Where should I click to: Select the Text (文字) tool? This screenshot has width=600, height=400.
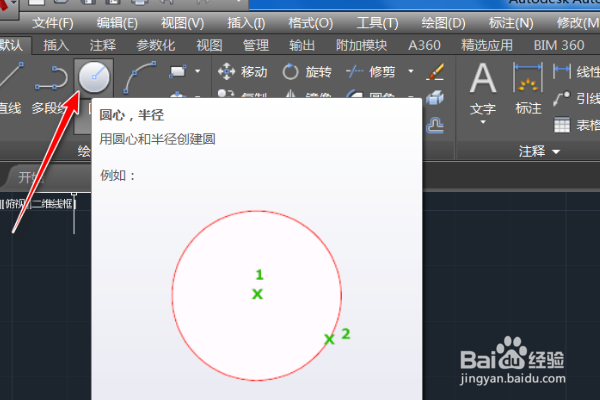(x=483, y=89)
